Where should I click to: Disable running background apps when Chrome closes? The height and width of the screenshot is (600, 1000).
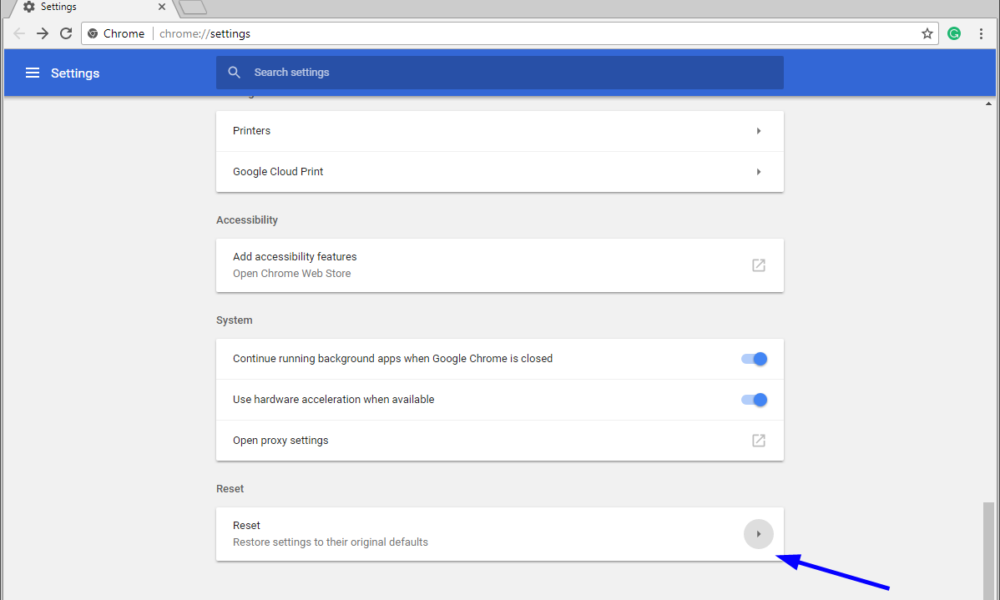753,359
